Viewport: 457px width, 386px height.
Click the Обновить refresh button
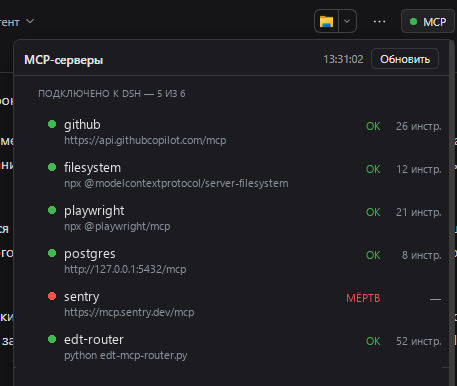coord(405,59)
